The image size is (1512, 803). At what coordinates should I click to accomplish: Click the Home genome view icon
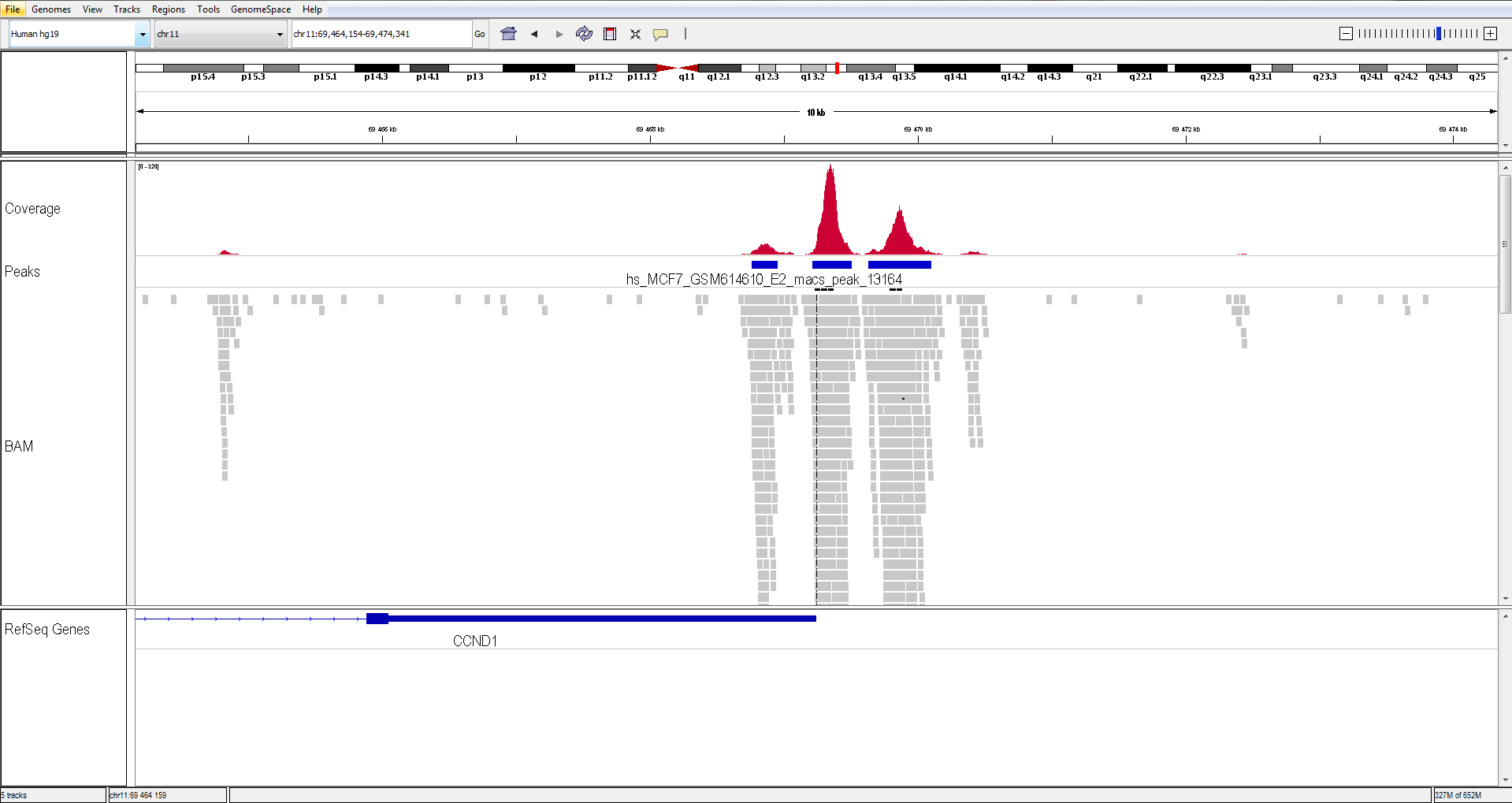coord(508,34)
